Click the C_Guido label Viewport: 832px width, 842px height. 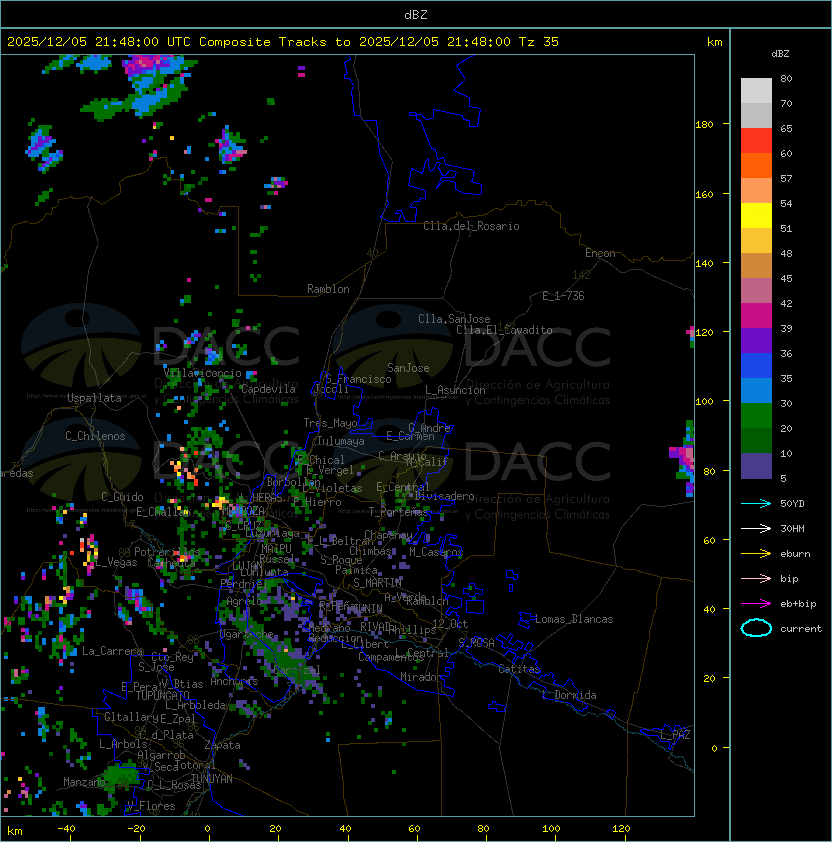click(122, 497)
